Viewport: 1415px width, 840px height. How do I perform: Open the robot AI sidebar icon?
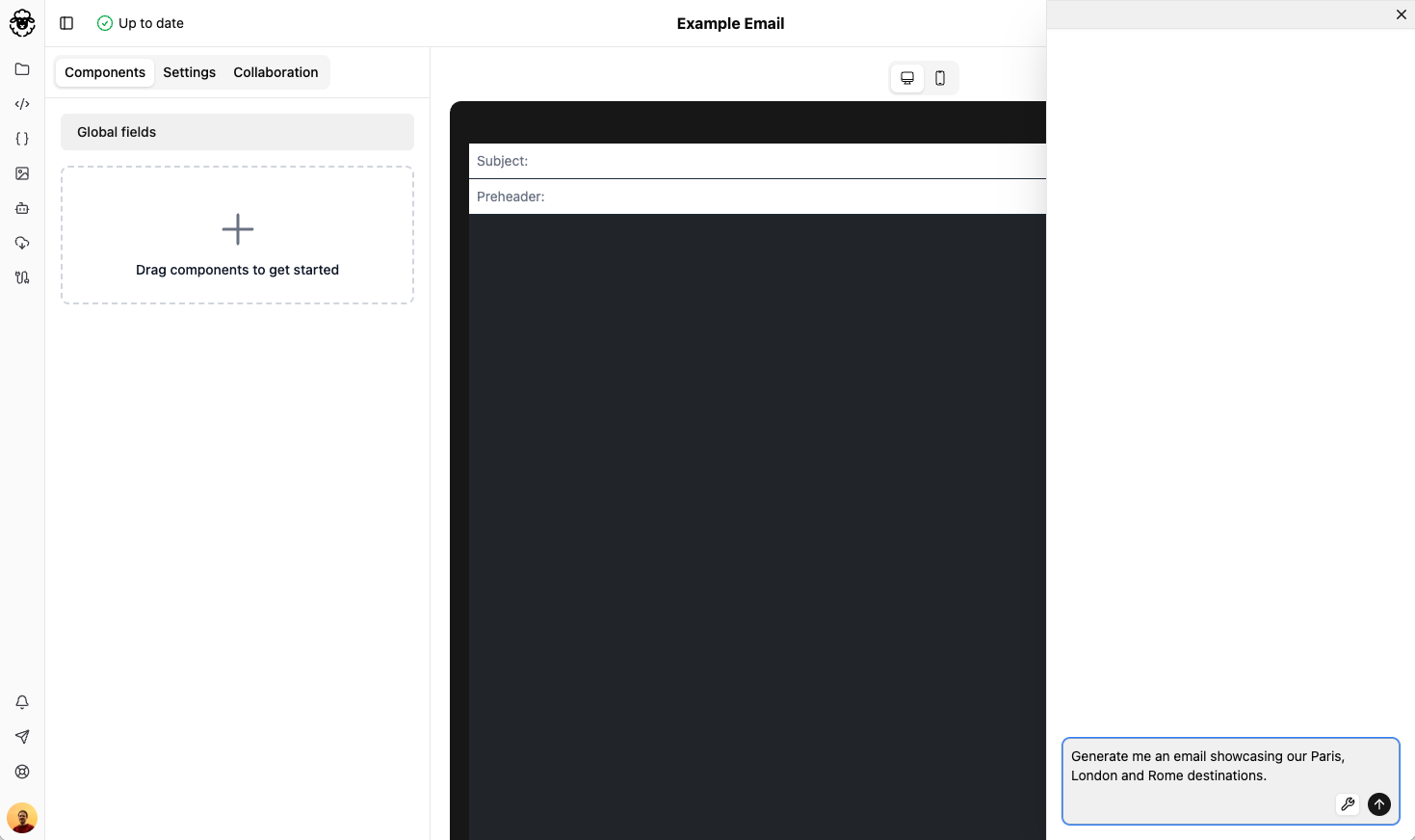22,208
